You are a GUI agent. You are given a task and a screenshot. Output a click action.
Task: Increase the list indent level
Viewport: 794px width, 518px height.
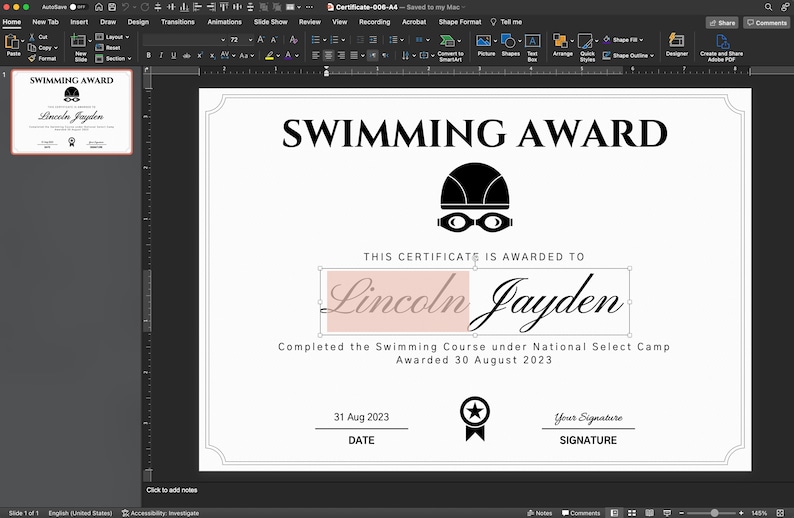(x=373, y=39)
